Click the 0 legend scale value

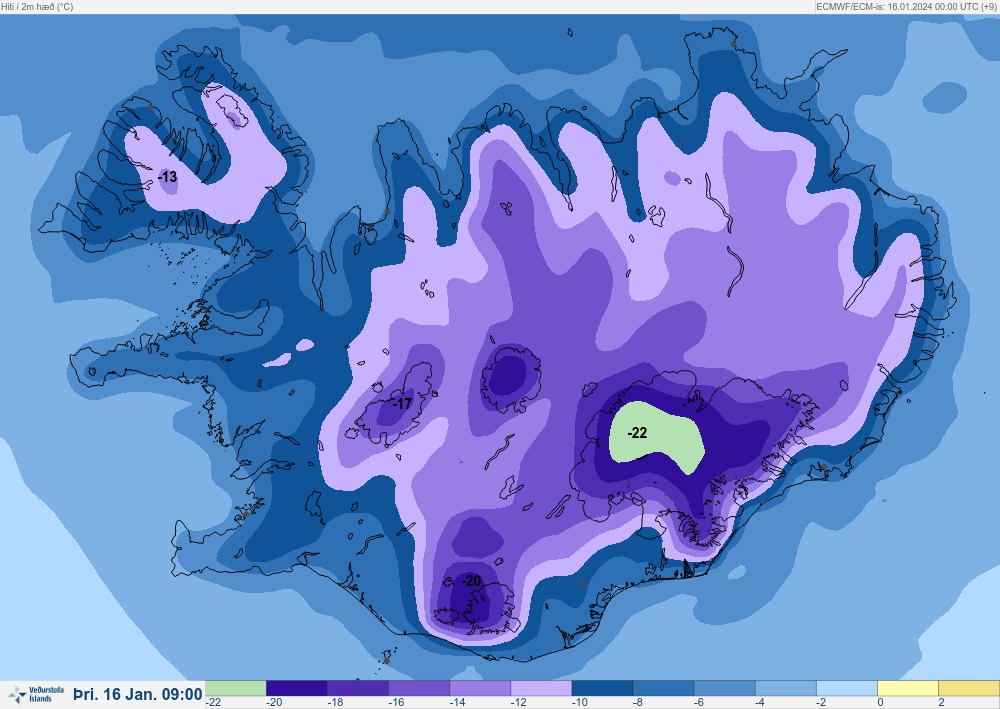tap(881, 702)
